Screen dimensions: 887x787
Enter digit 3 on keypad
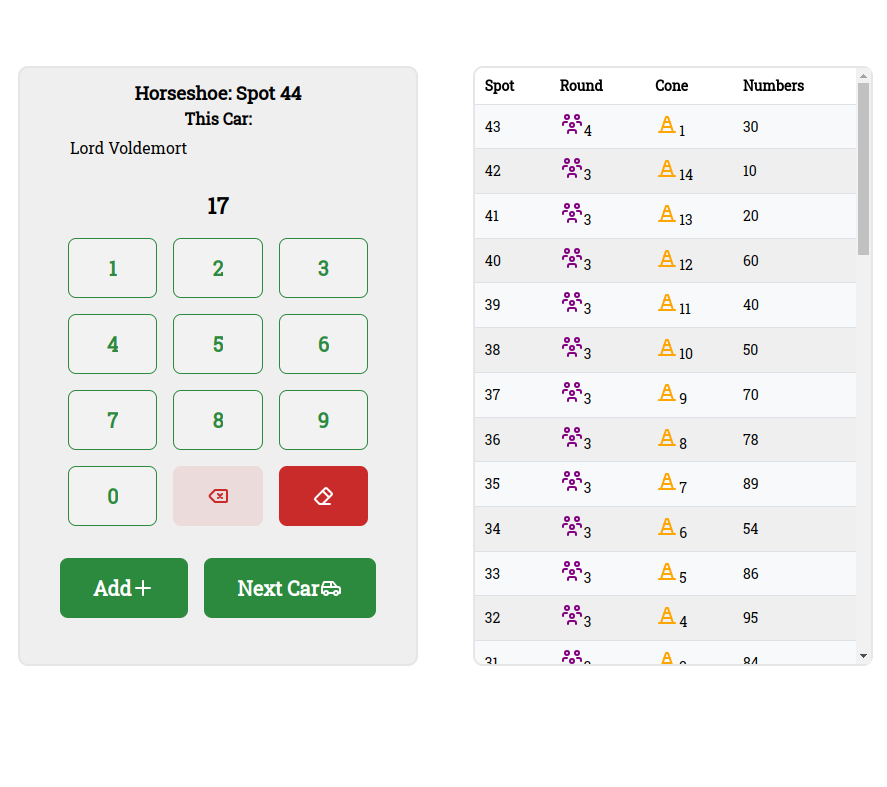click(x=323, y=268)
